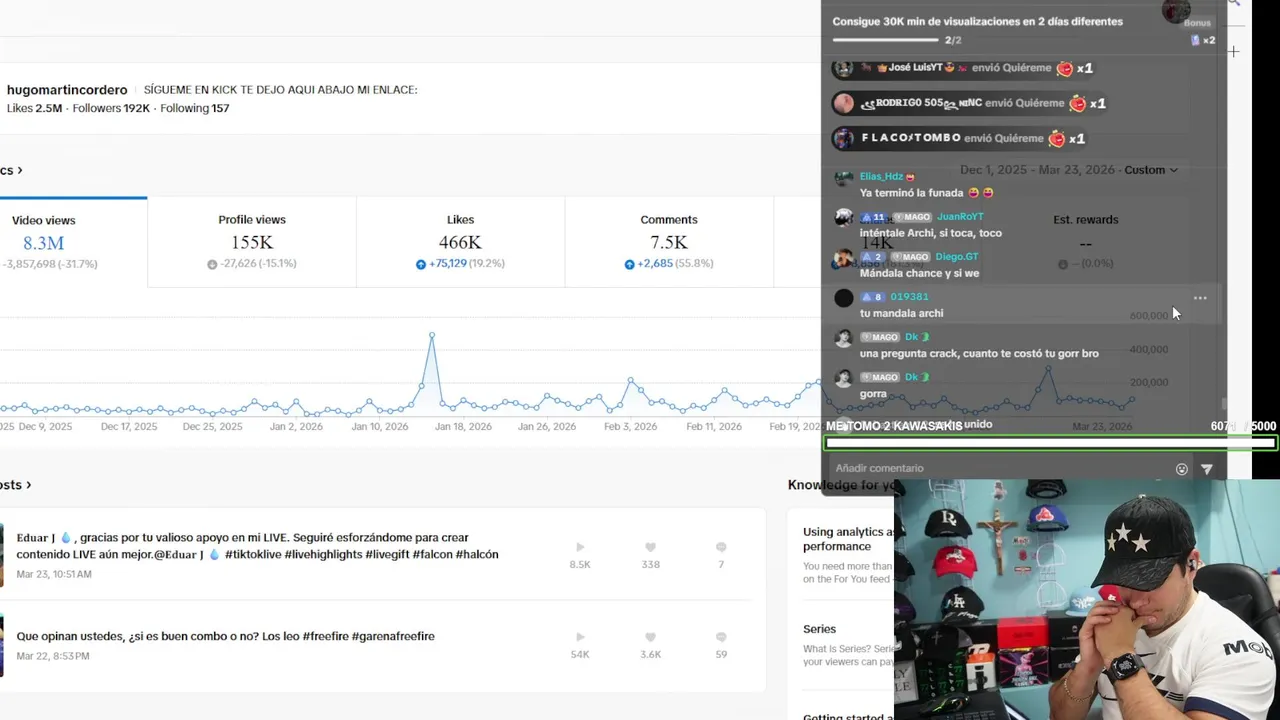Screen dimensions: 1280x720
Task: Click the Likes 2.5M profile stat
Action: [x=34, y=108]
